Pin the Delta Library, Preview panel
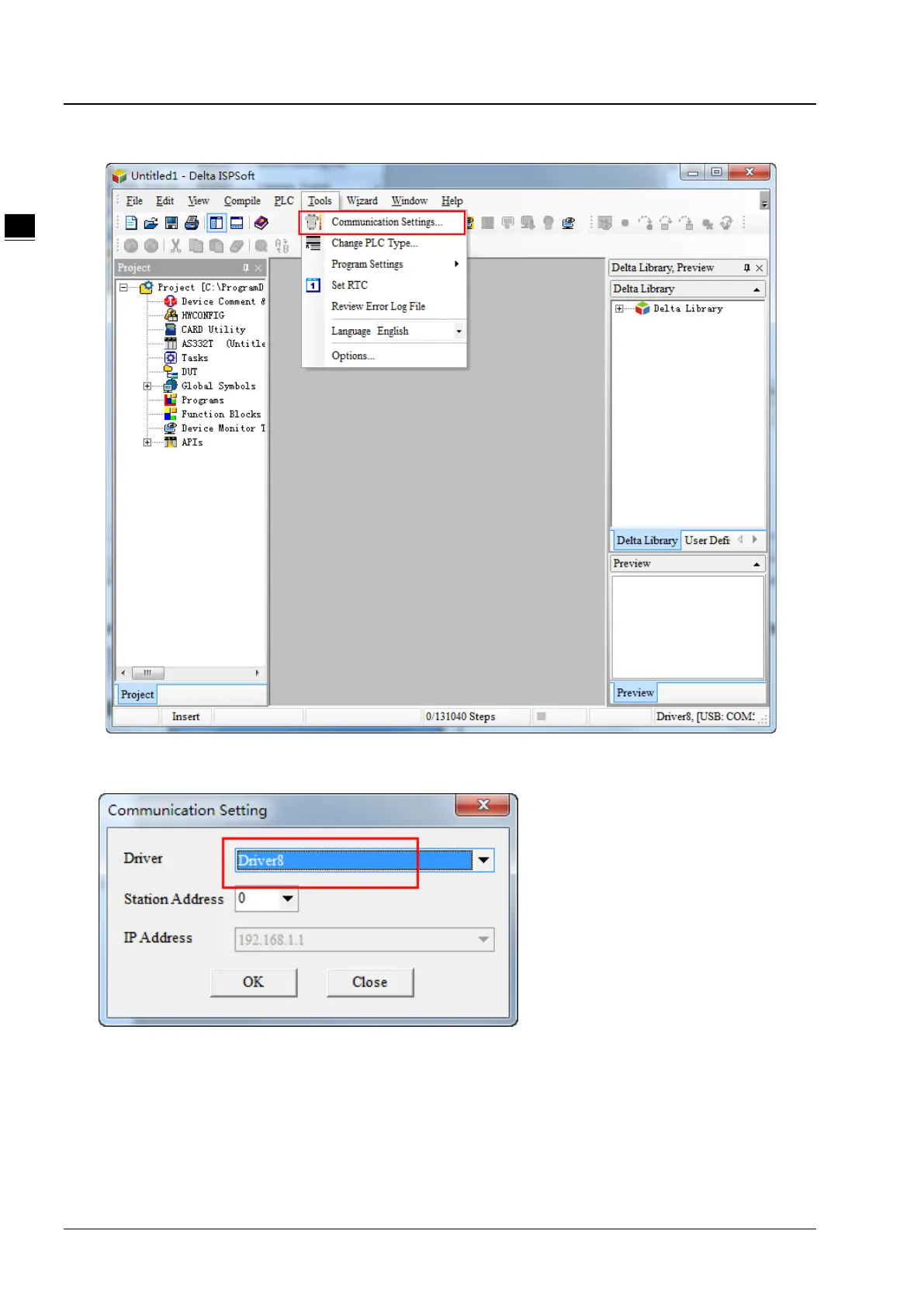Image resolution: width=924 pixels, height=1307 pixels. pos(746,268)
